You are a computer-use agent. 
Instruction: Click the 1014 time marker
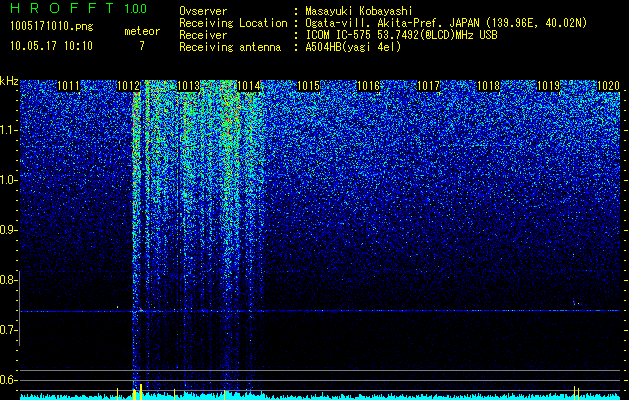(x=248, y=86)
